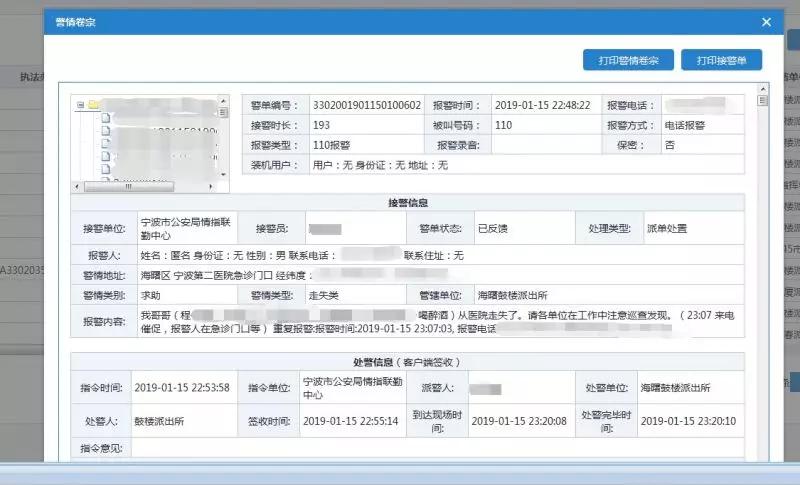Click the 处警完毕时间 value 2019-01-15 23:20:10
800x485 pixels.
tap(688, 421)
